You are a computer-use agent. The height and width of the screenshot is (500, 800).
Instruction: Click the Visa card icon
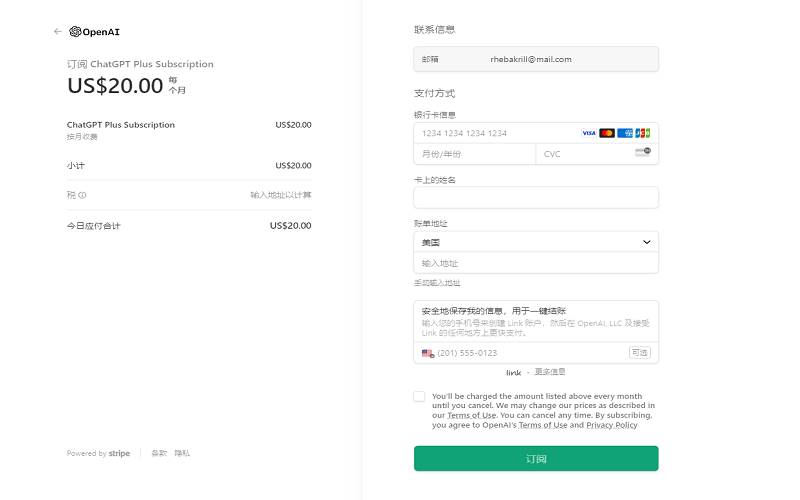pos(589,133)
